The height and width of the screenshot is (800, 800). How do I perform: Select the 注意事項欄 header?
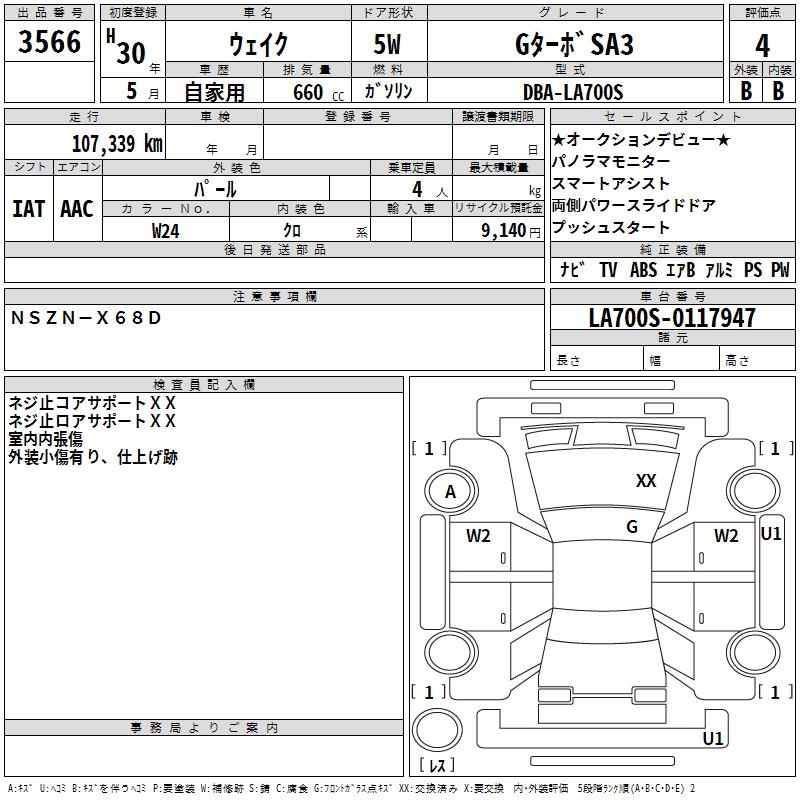click(x=275, y=296)
